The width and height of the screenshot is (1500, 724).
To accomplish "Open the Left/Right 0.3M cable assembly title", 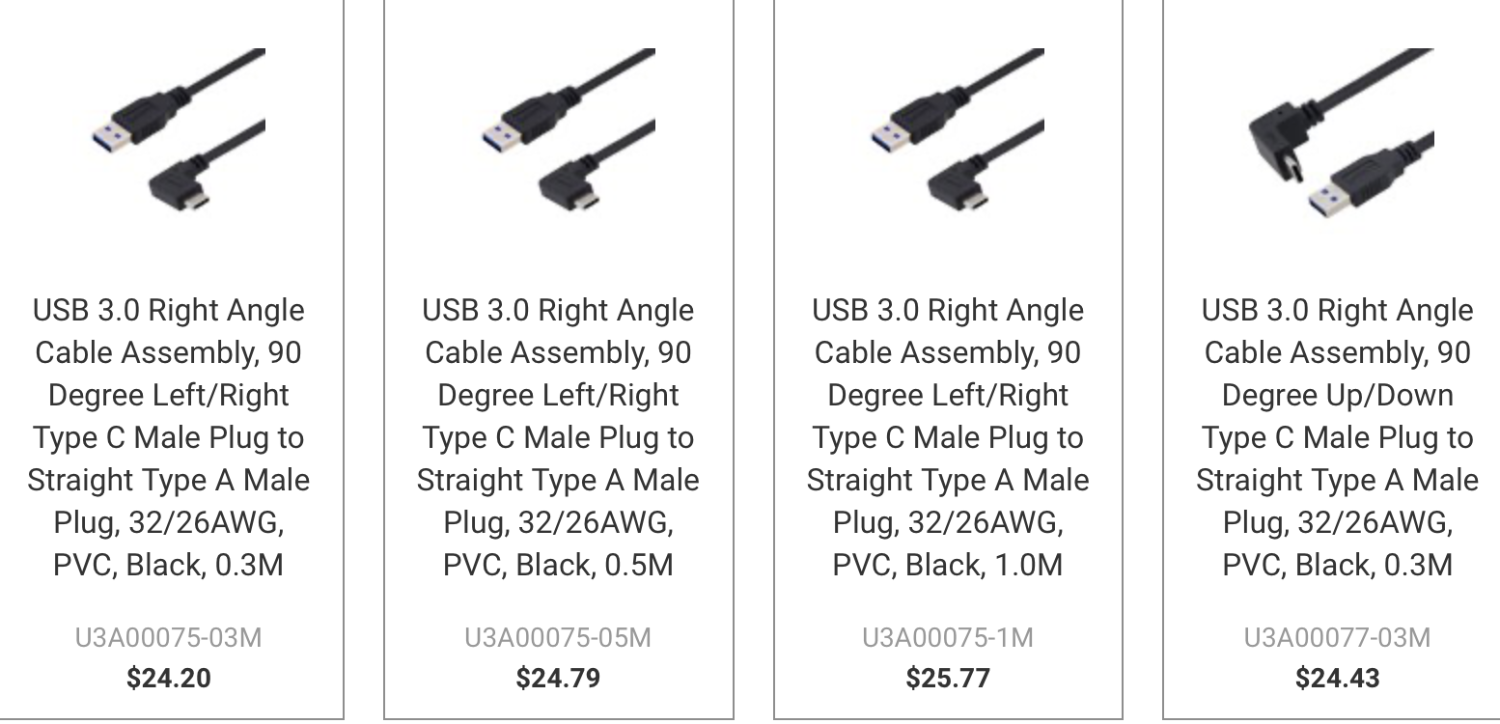I will [x=168, y=437].
